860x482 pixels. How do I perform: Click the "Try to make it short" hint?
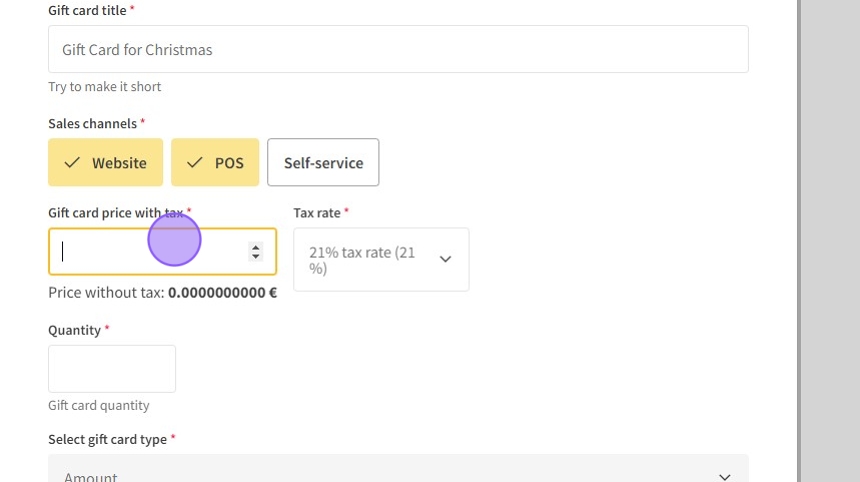pyautogui.click(x=105, y=87)
